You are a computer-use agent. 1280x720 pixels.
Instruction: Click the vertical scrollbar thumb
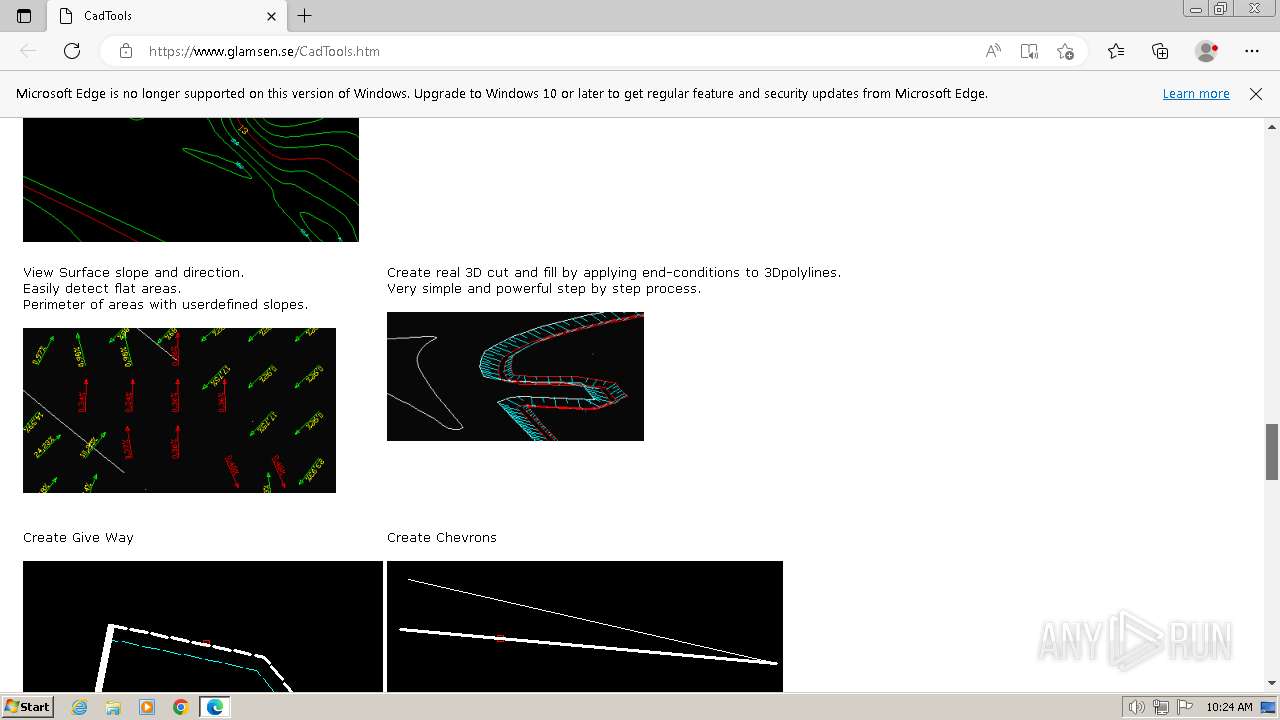click(1272, 452)
